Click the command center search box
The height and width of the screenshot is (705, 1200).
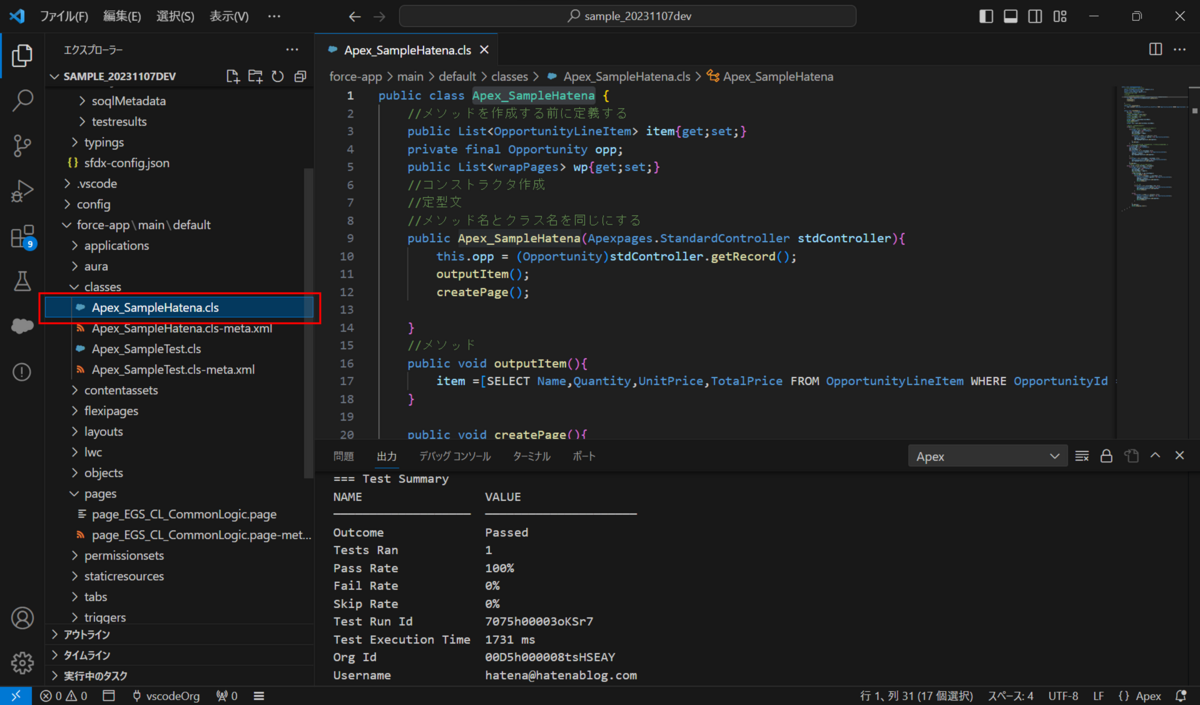coord(627,17)
